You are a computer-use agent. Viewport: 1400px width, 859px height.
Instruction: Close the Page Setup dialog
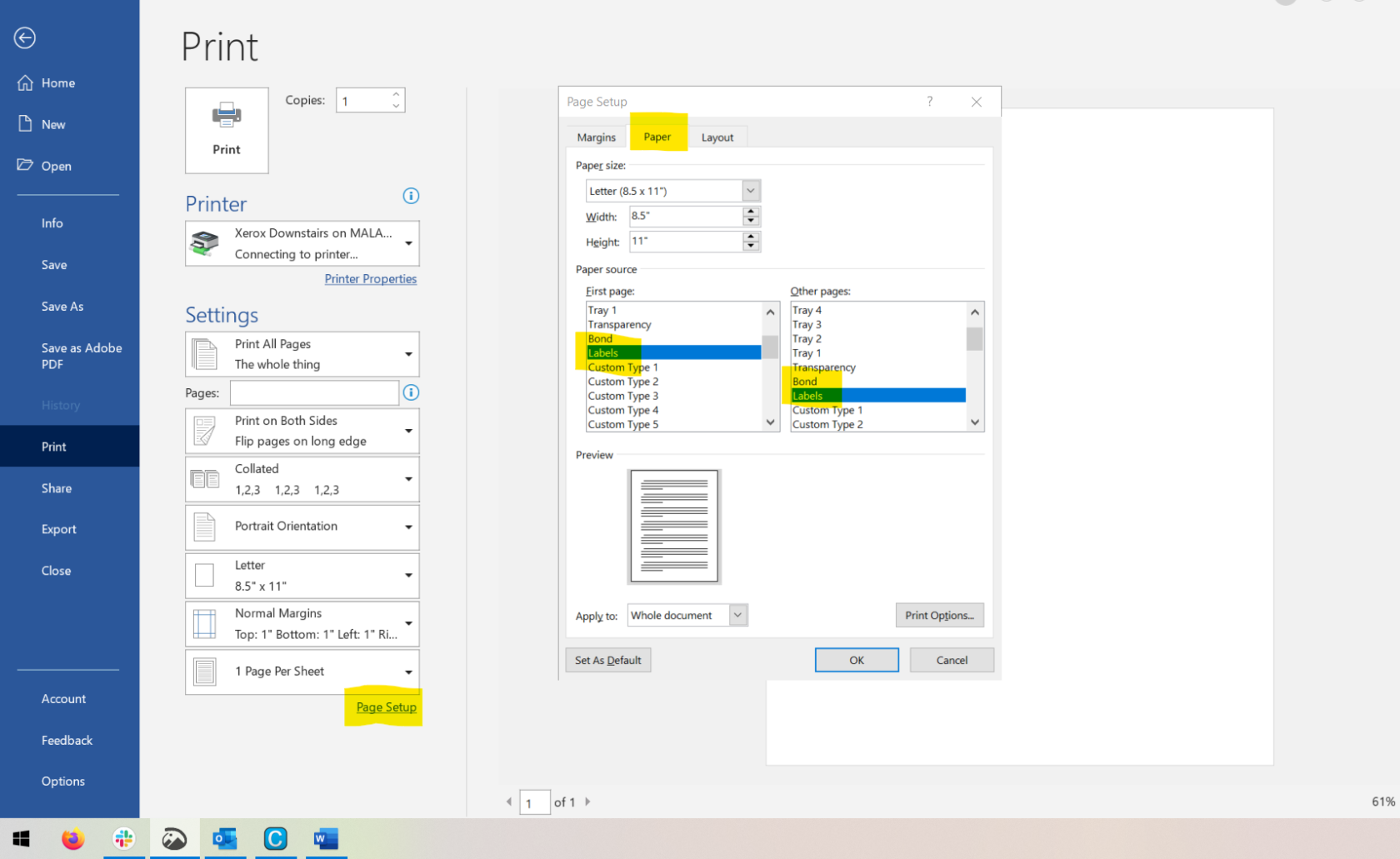pyautogui.click(x=977, y=102)
